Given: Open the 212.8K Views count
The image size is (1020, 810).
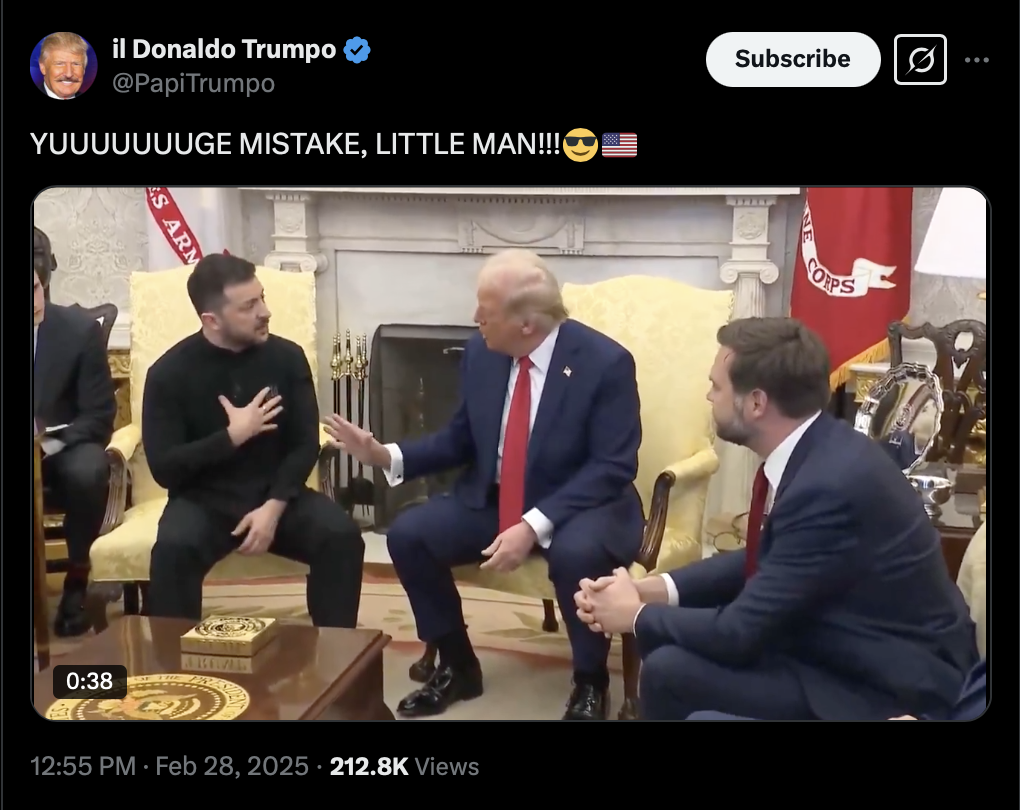Looking at the screenshot, I should 405,766.
